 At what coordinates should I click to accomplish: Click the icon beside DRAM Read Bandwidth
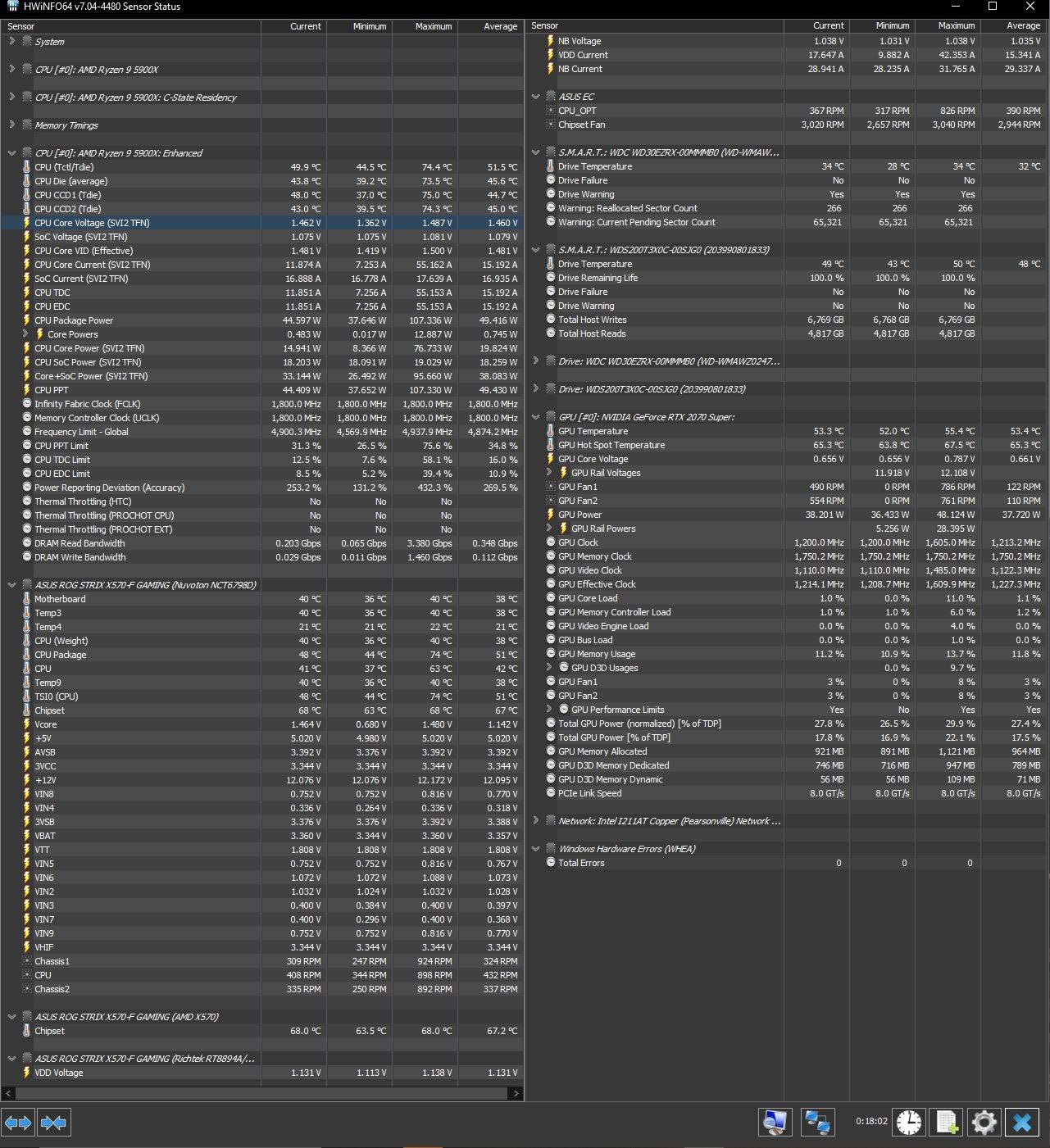(26, 543)
